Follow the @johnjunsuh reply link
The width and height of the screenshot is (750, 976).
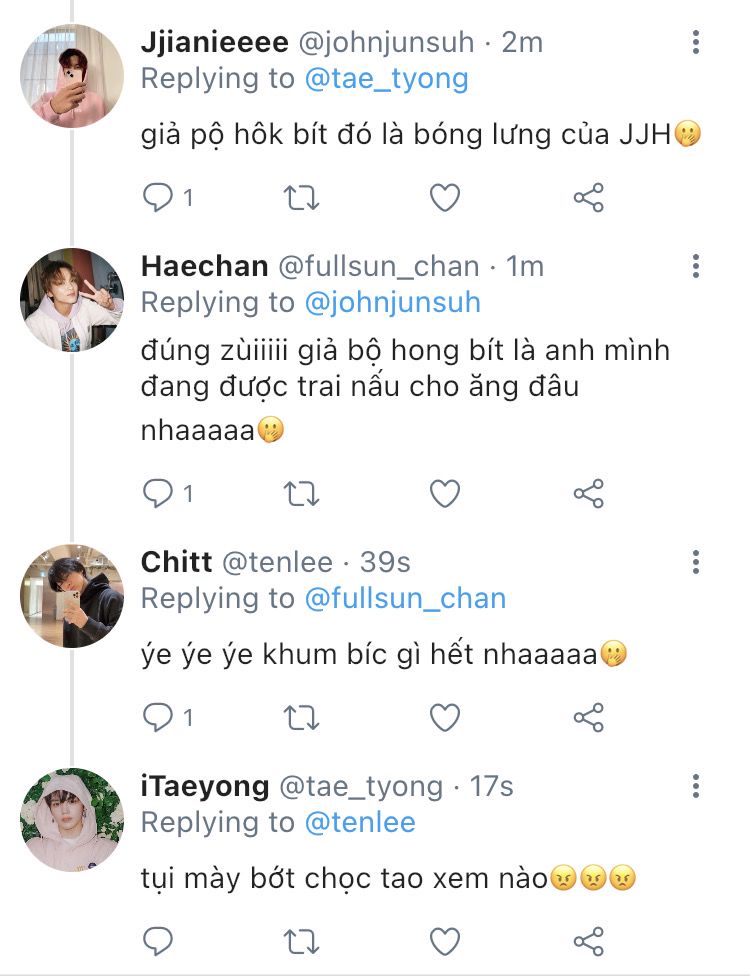click(x=393, y=303)
